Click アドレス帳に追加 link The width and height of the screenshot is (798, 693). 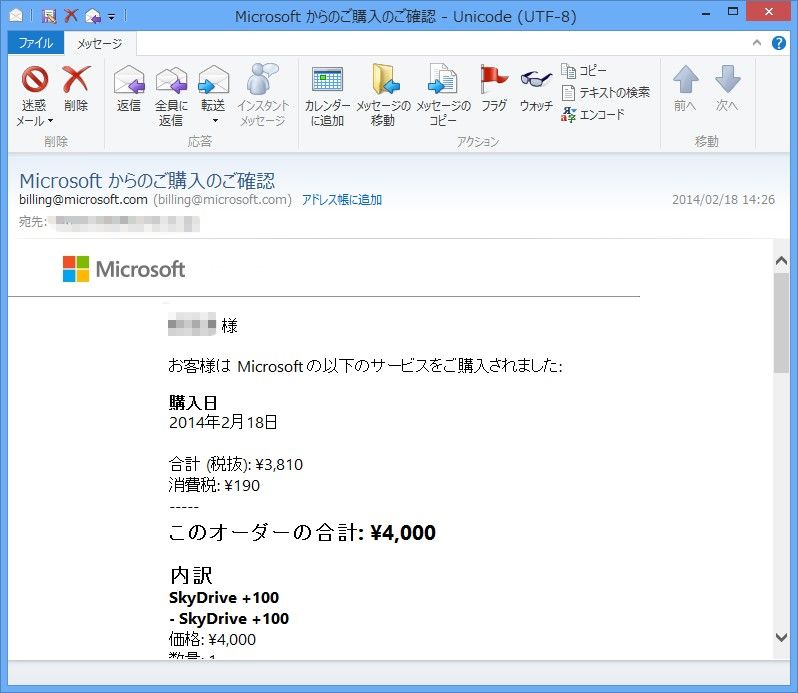pos(341,200)
